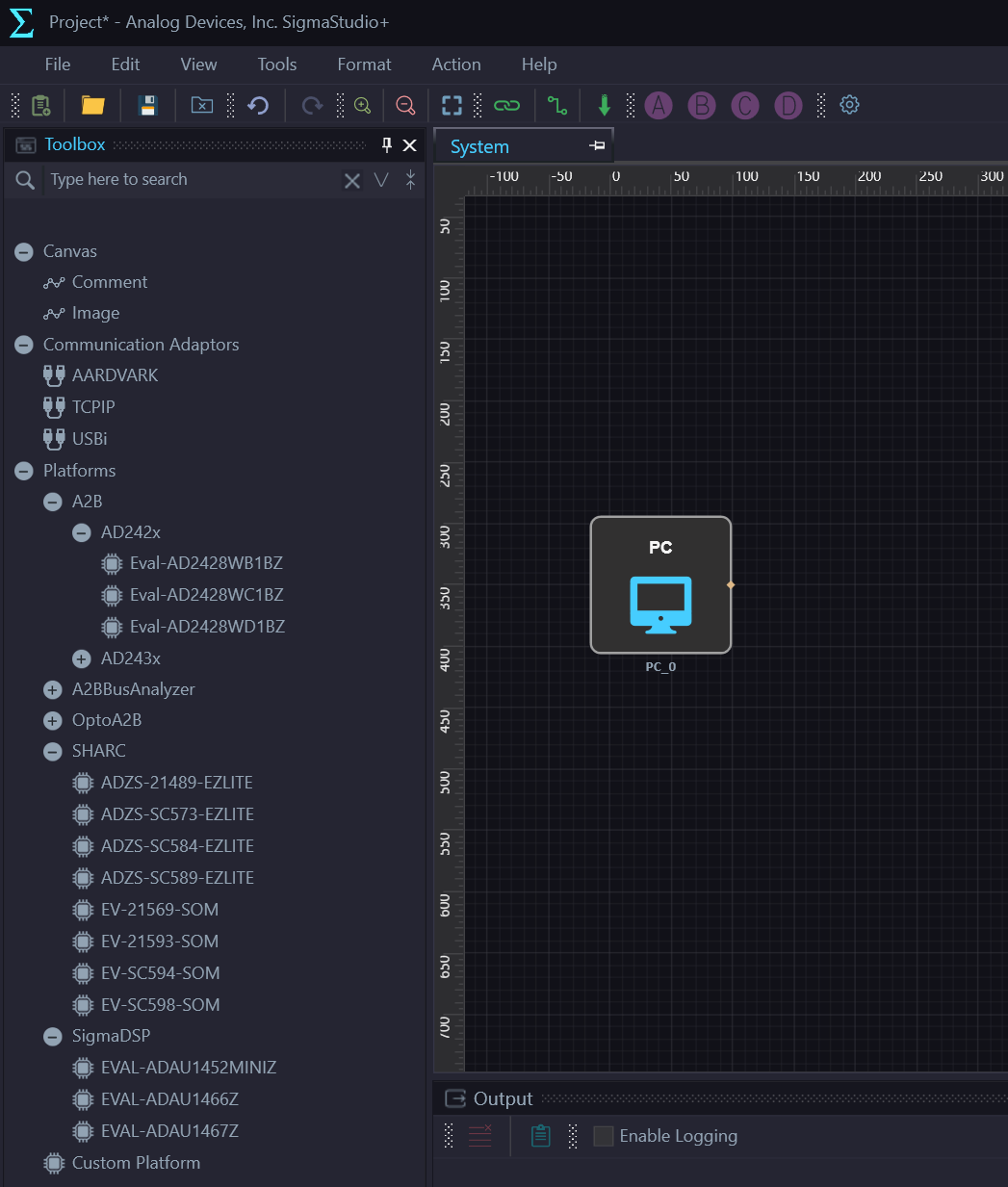The height and width of the screenshot is (1187, 1008).
Task: Collapse the SigmaDSP node
Action: point(53,1037)
